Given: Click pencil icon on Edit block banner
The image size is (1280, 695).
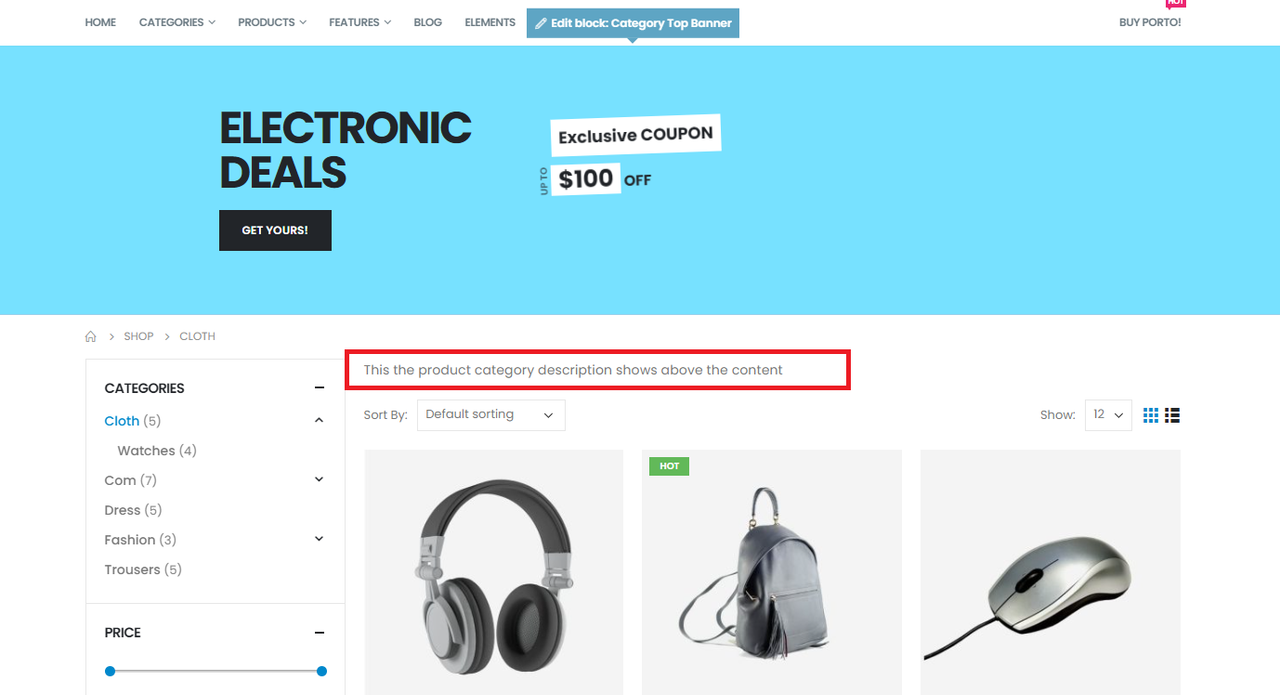Looking at the screenshot, I should [x=541, y=23].
